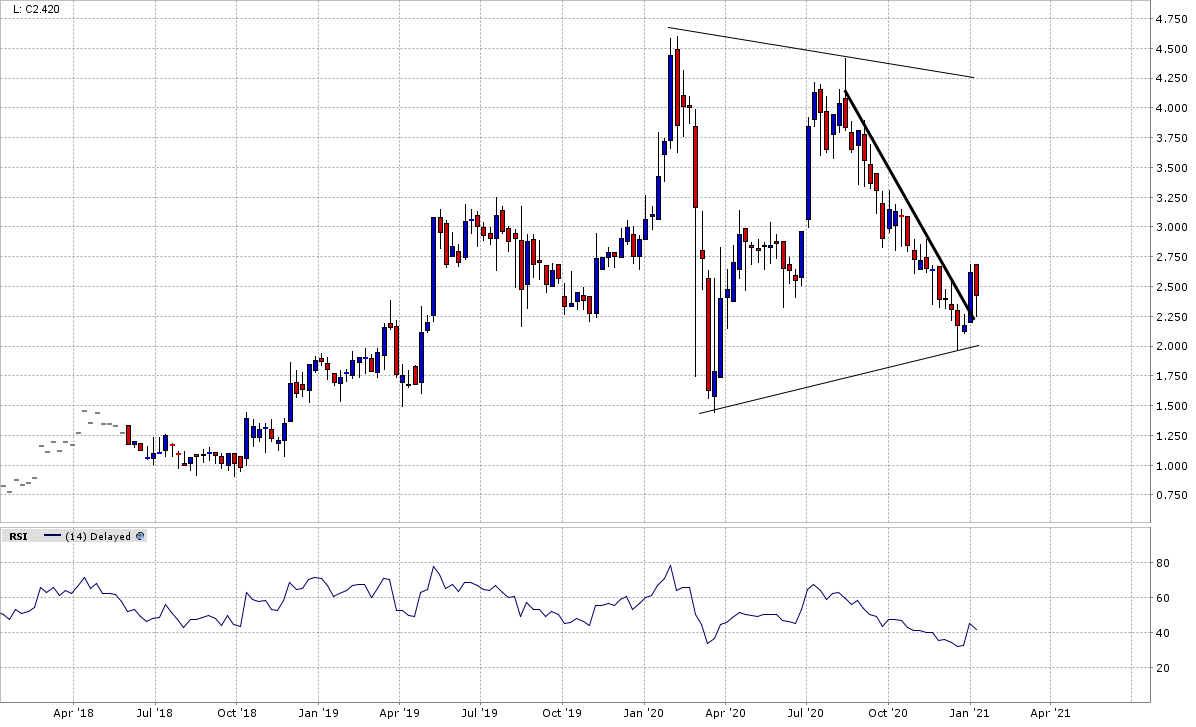
Task: Click the "(14) Delayed" period text
Action: 98,536
